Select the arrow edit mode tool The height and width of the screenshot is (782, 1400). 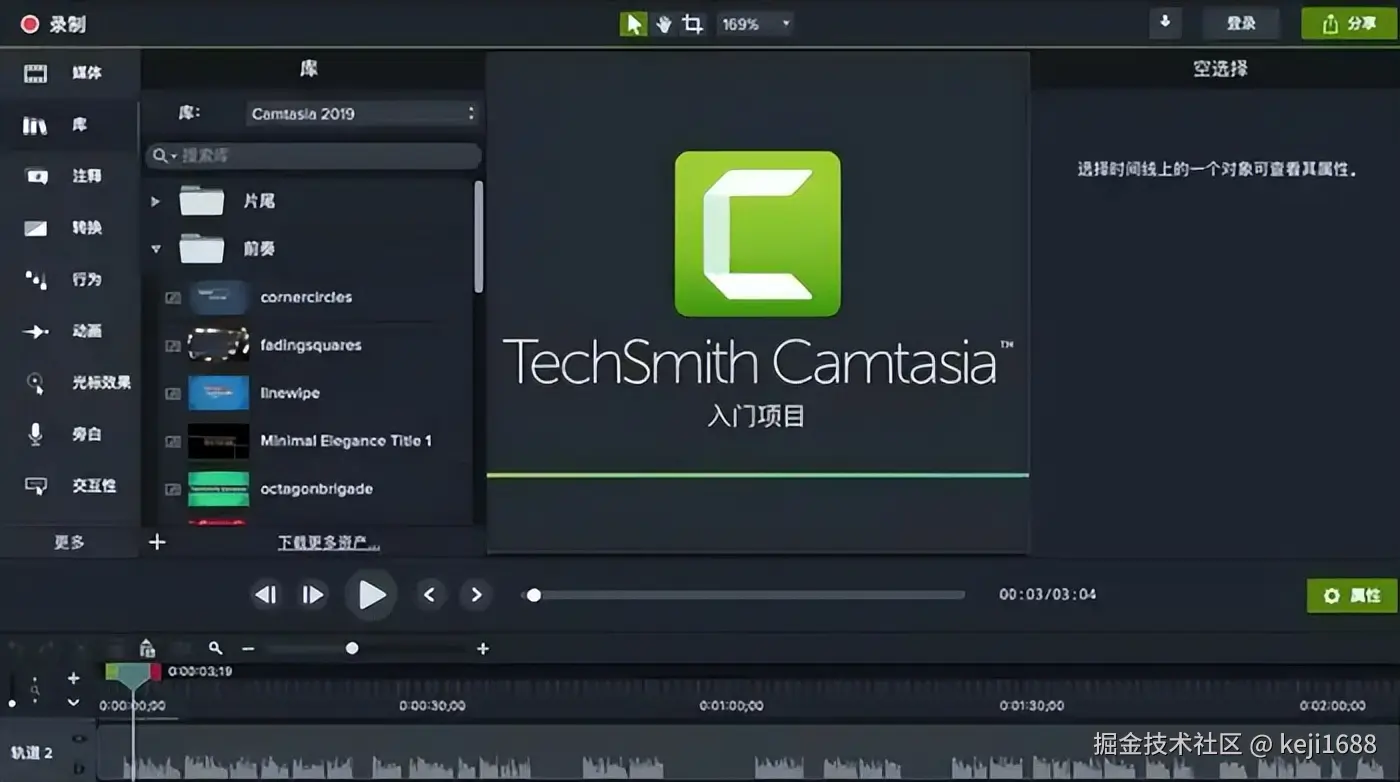[x=633, y=24]
